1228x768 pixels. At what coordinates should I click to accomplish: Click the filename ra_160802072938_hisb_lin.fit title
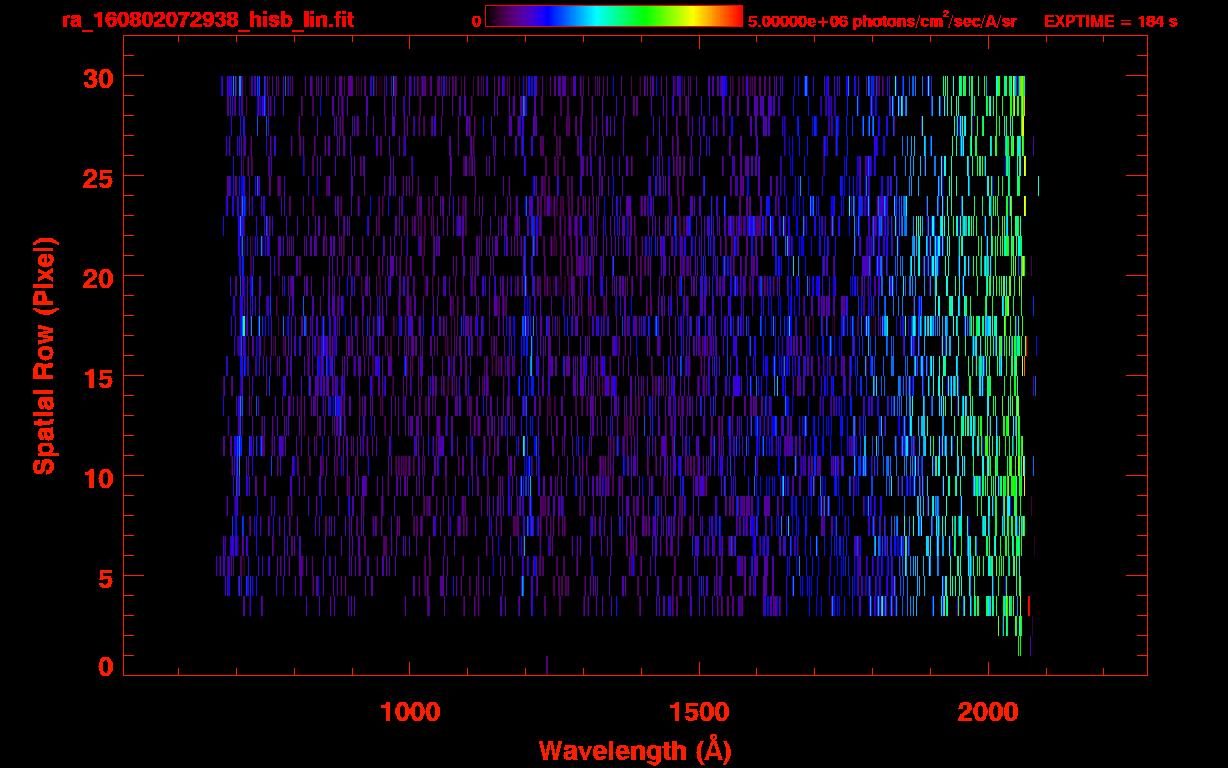(x=207, y=20)
